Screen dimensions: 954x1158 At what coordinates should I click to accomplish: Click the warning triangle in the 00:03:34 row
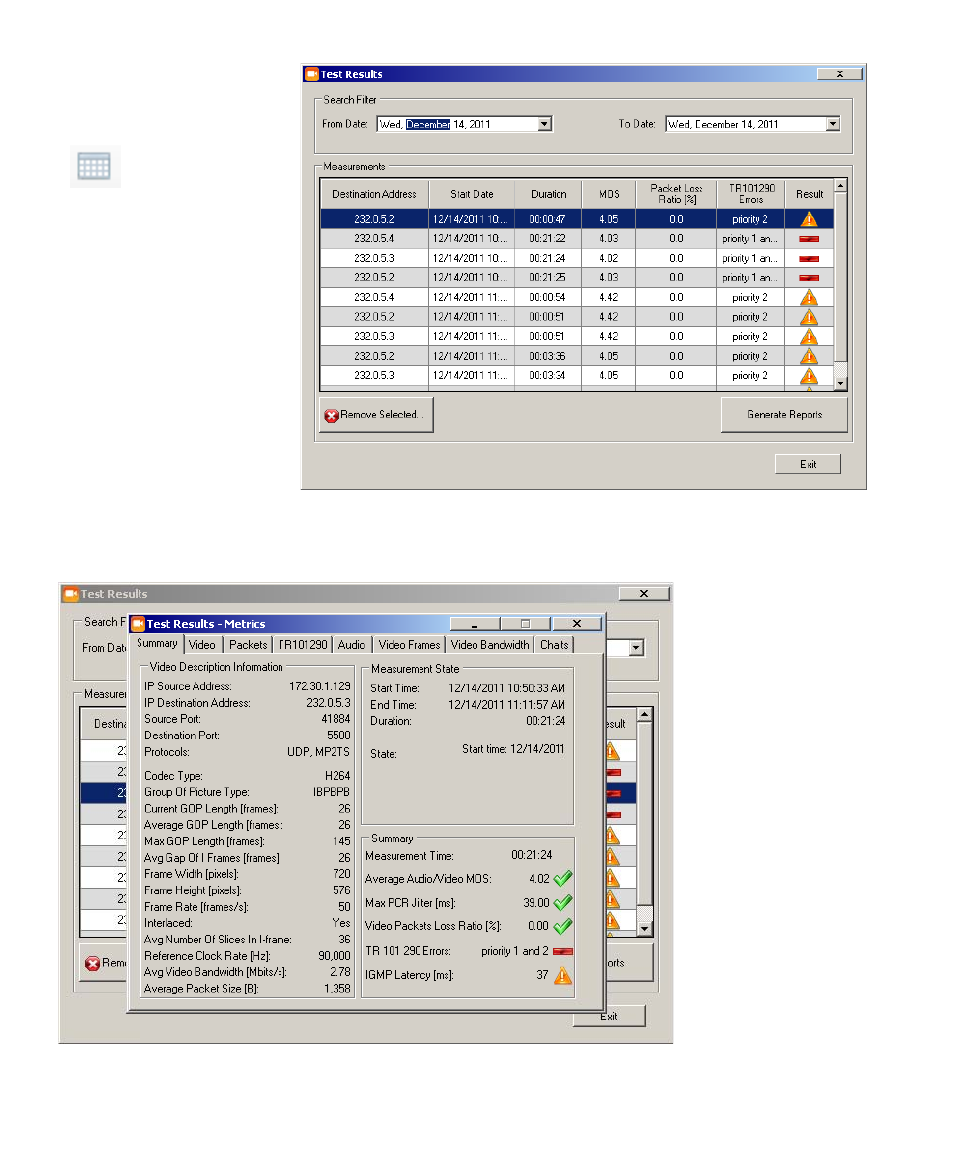coord(809,376)
